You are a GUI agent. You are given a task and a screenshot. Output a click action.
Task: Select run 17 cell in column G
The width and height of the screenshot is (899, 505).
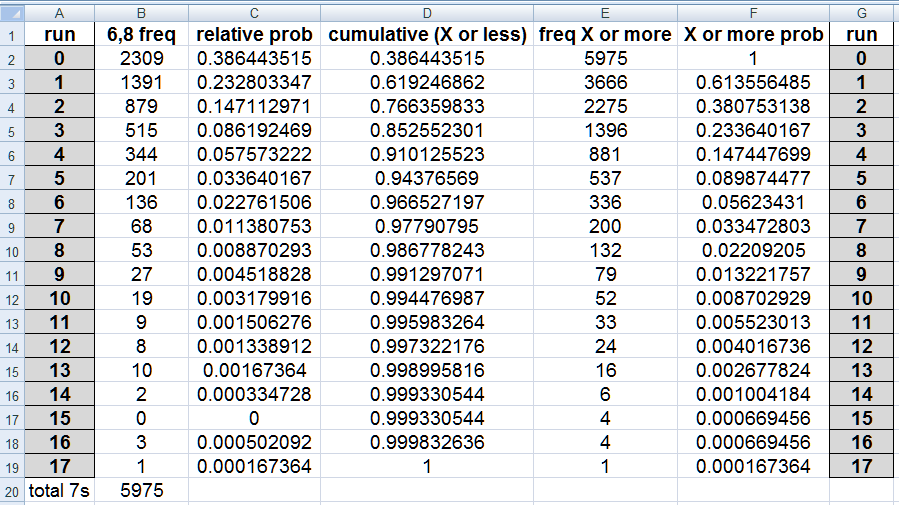coord(861,467)
